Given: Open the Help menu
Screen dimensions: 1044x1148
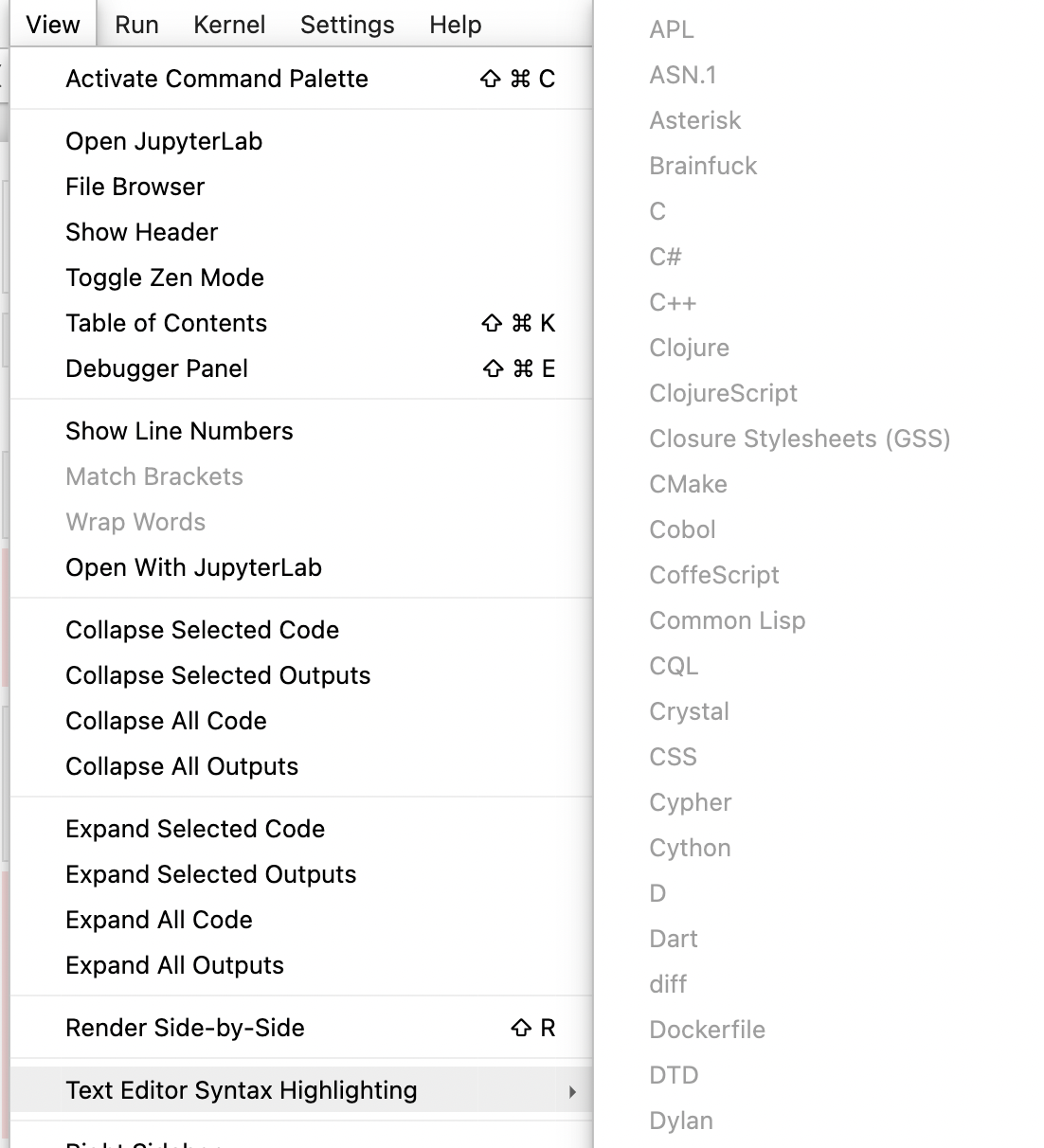Looking at the screenshot, I should pyautogui.click(x=456, y=25).
